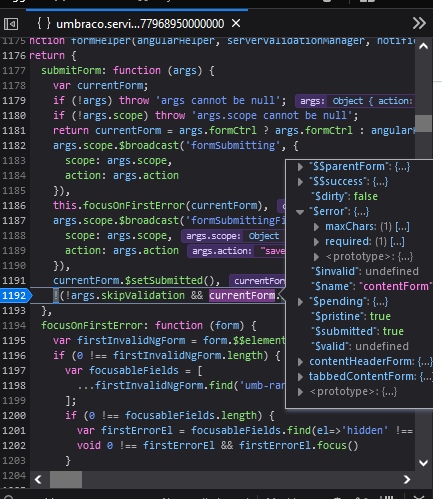Screen dimensions: 442x499
Task: Expand the last prototype entry in popup
Action: (300, 392)
